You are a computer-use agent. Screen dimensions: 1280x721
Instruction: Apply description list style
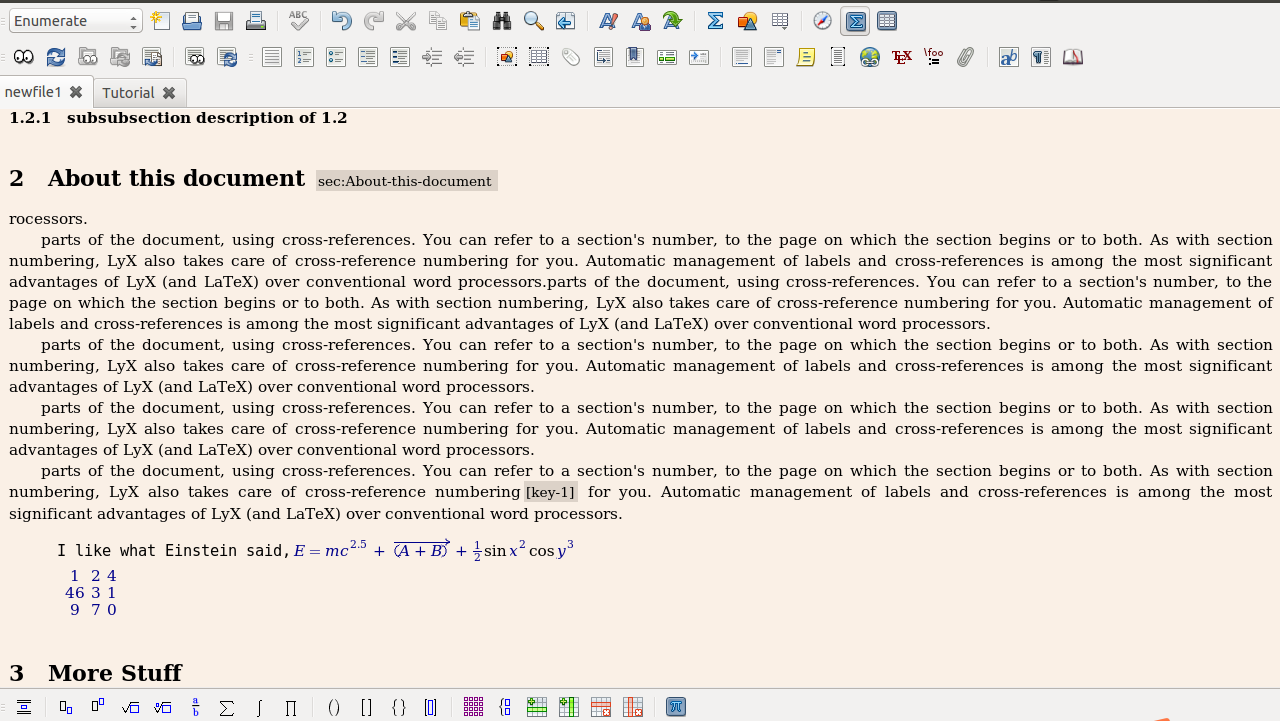[399, 57]
